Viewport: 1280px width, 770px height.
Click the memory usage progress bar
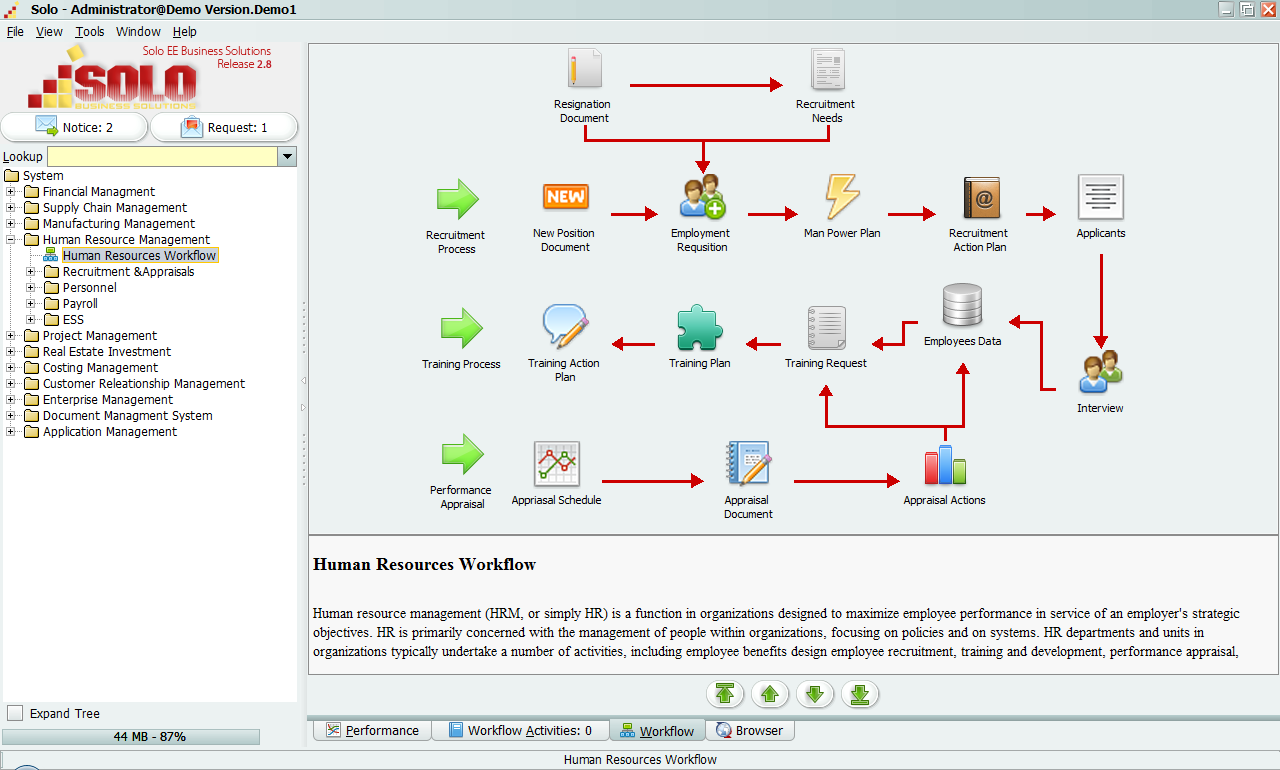[131, 737]
